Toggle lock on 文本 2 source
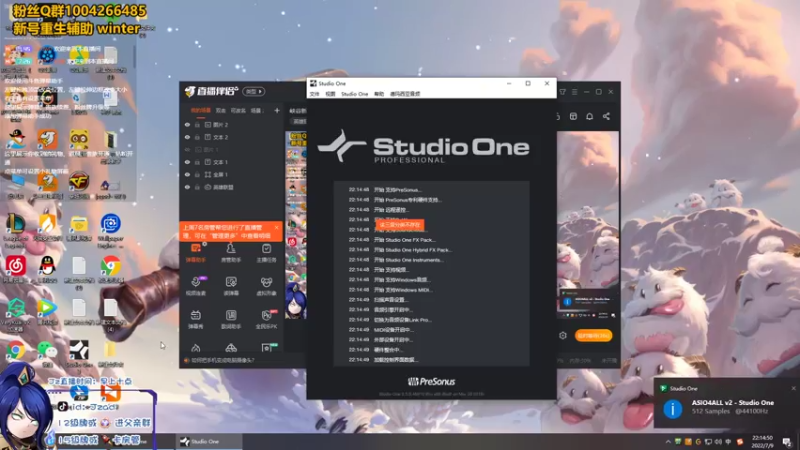Screen dimensions: 800x450 click(x=197, y=137)
